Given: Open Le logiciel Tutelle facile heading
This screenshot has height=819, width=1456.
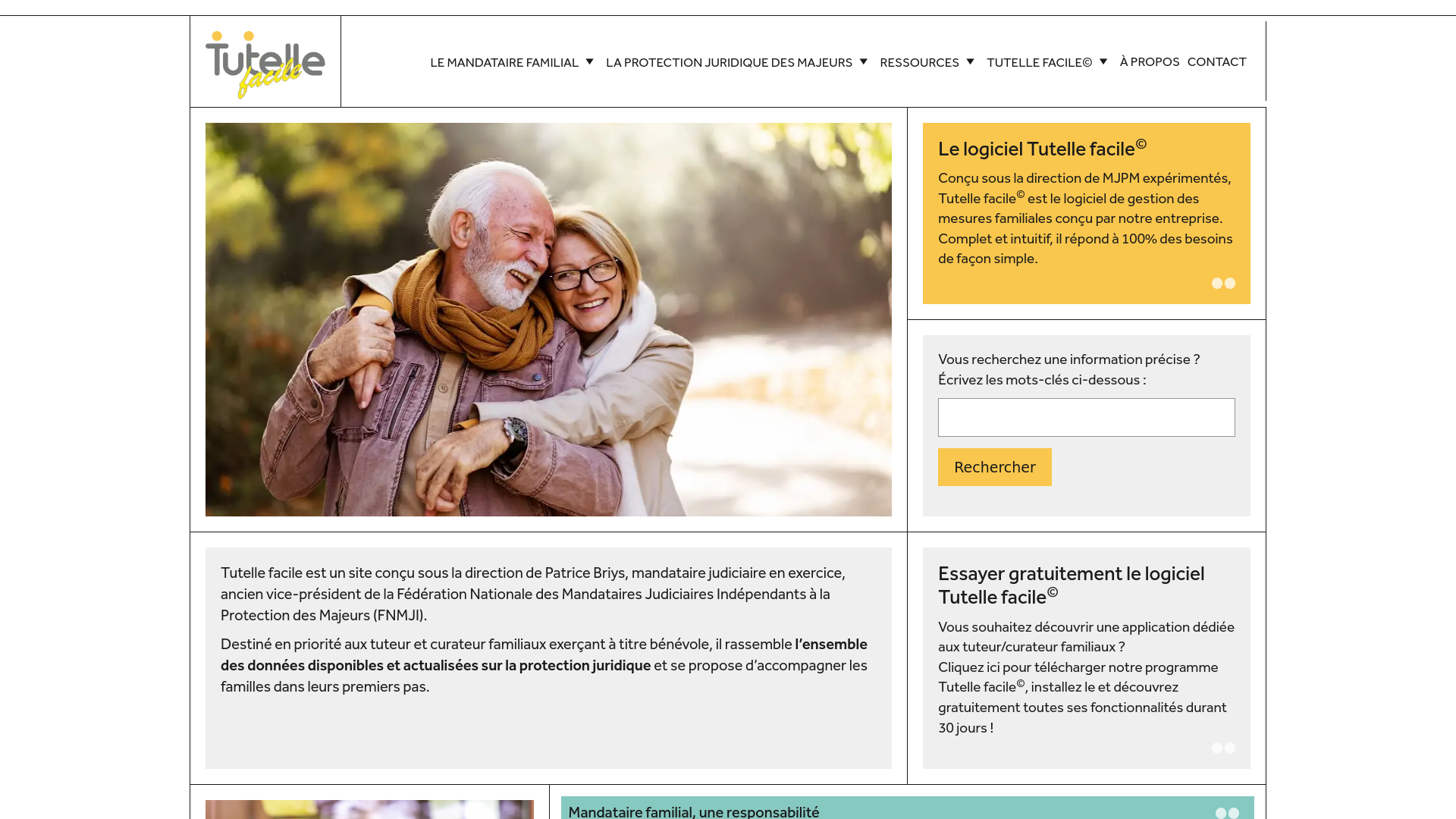Looking at the screenshot, I should [x=1041, y=148].
